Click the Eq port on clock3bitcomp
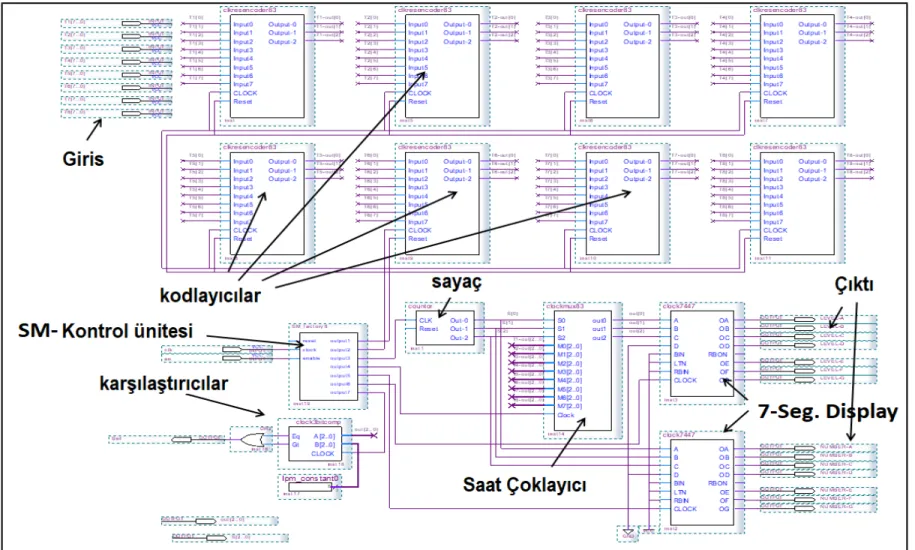The width and height of the screenshot is (915, 550). click(296, 436)
